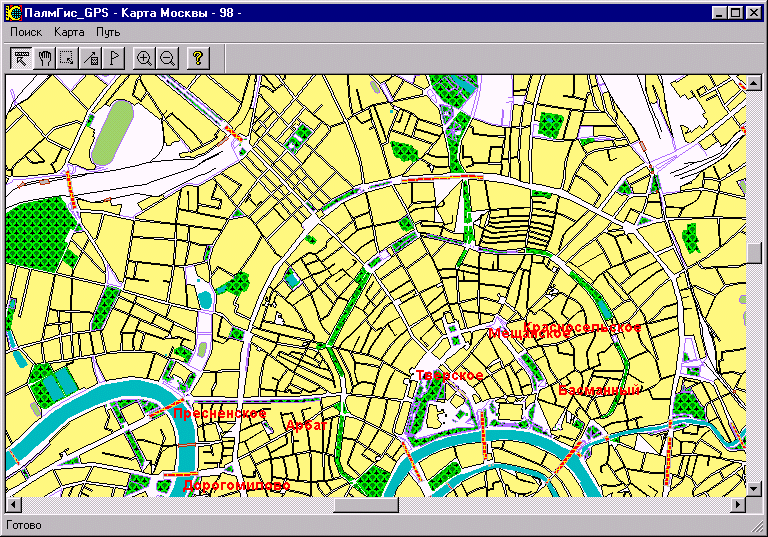The image size is (768, 537).
Task: Click the Готово status bar text
Action: point(24,525)
